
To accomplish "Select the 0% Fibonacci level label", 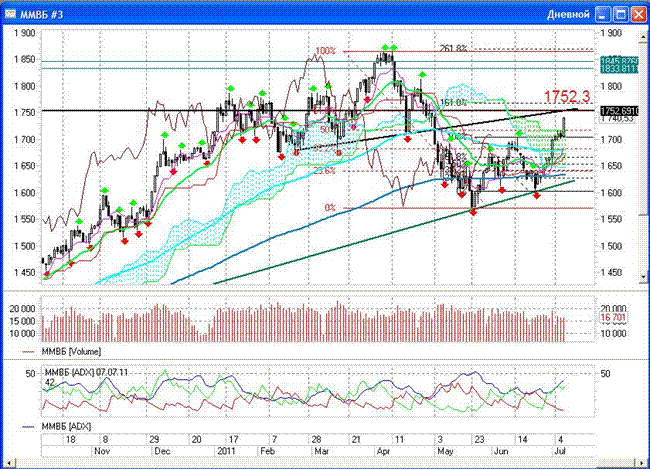I will coord(330,207).
